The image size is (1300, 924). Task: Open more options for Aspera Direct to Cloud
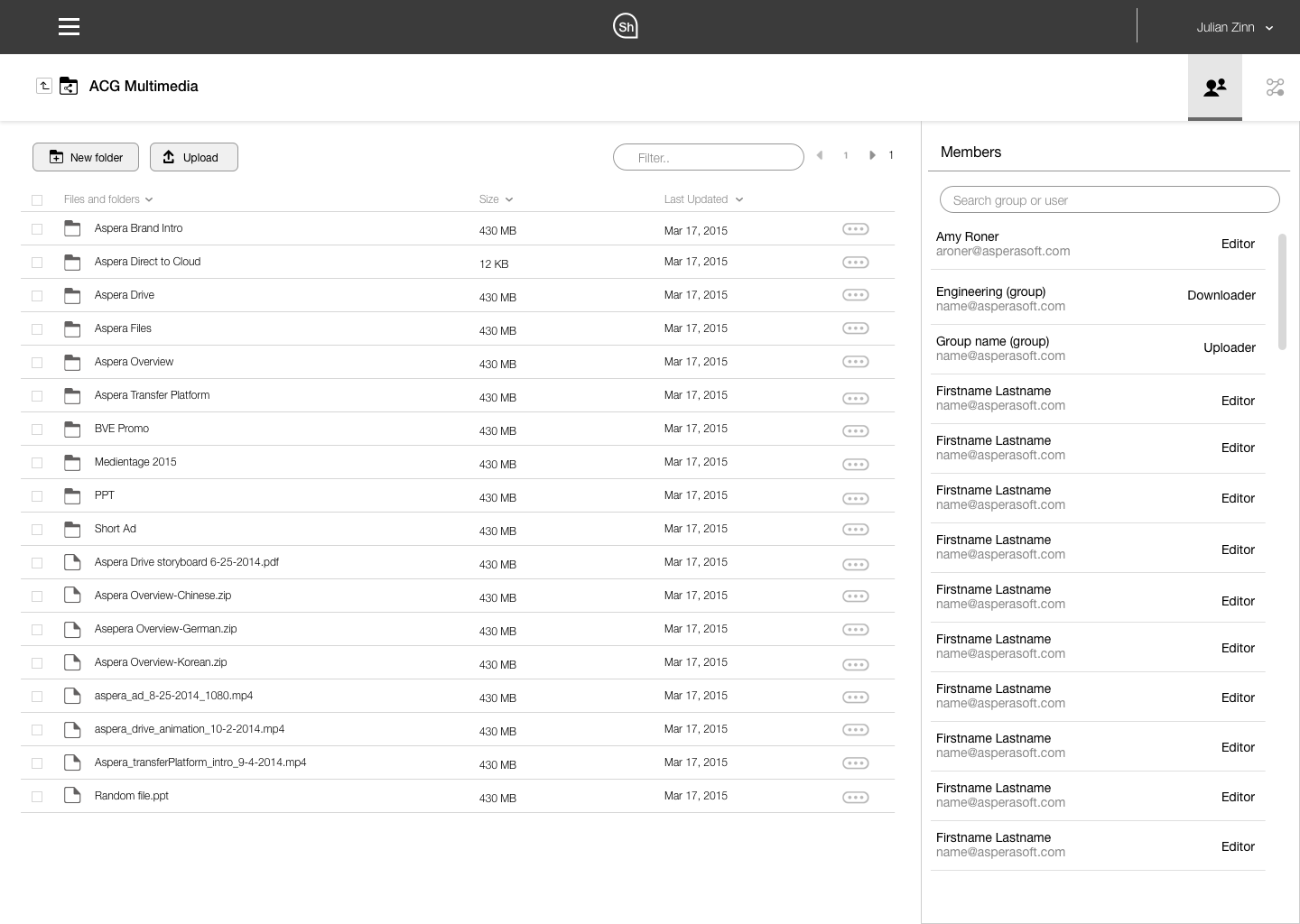(855, 263)
